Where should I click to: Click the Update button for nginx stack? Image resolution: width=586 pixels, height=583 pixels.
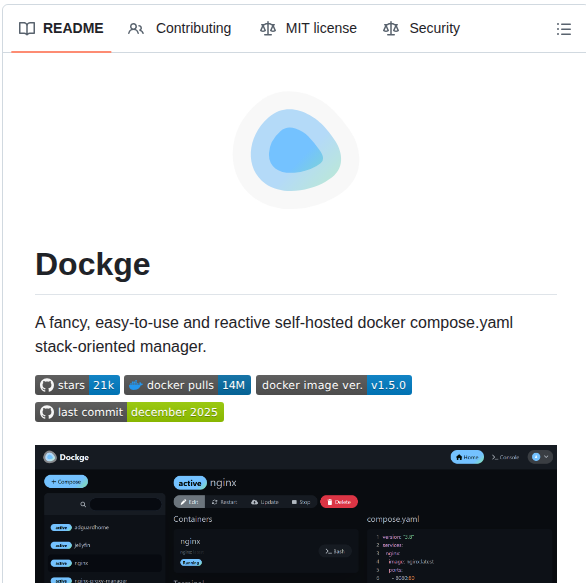(x=265, y=502)
